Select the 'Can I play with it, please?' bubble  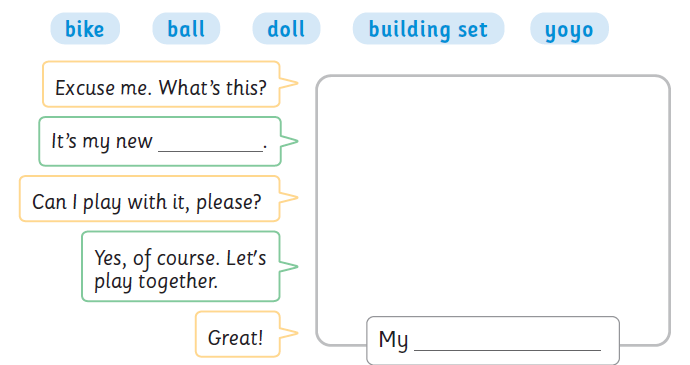pyautogui.click(x=150, y=199)
